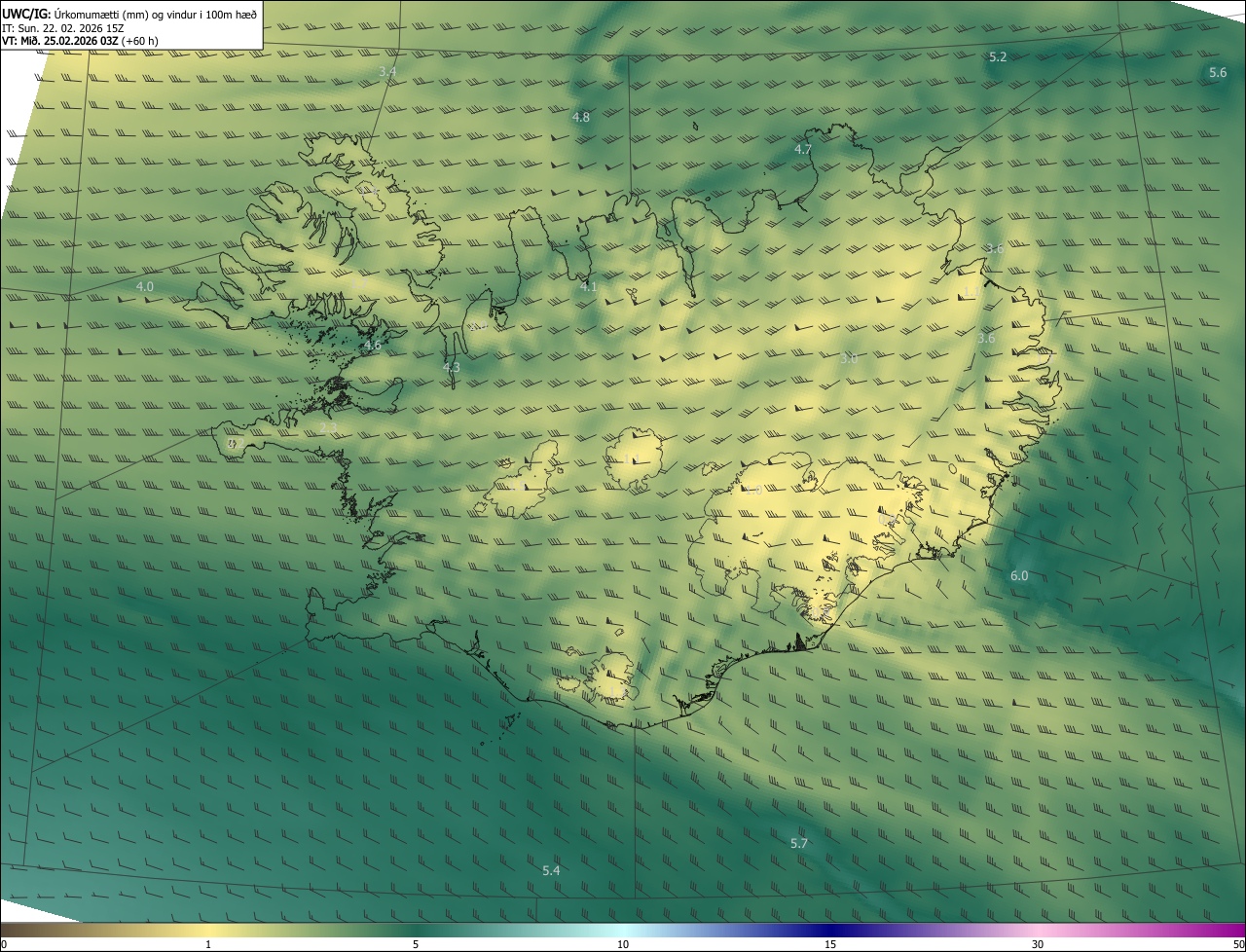Viewport: 1246px width, 952px height.
Task: Click the 5.7 value label on the map
Action: pyautogui.click(x=799, y=843)
